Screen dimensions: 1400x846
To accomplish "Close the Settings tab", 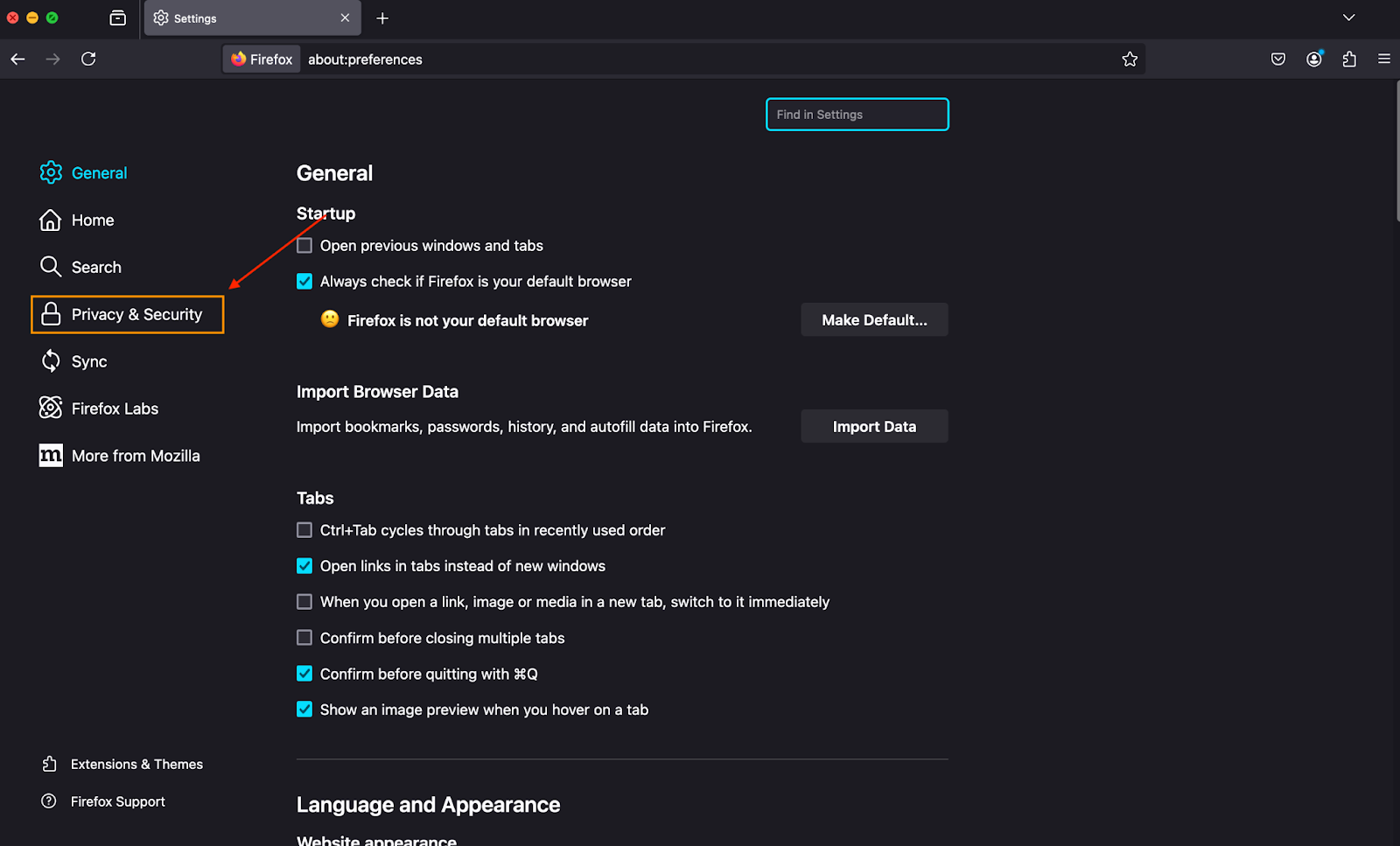I will [345, 17].
